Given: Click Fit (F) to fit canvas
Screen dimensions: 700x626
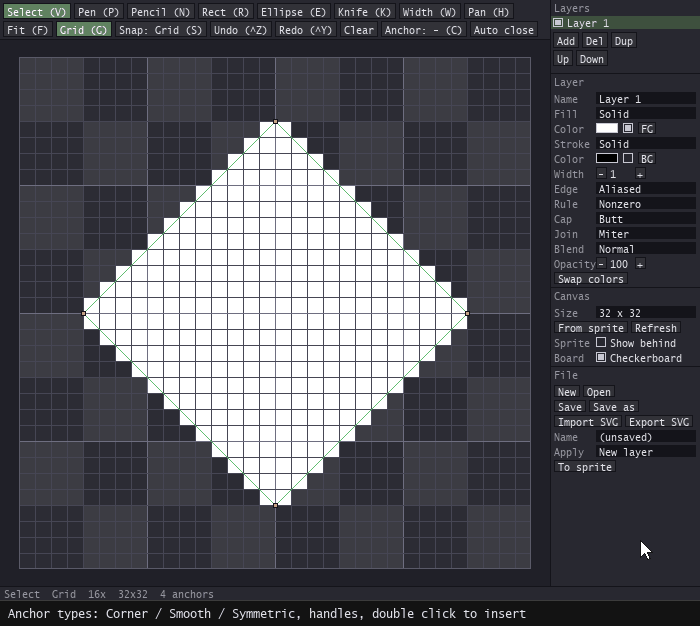Looking at the screenshot, I should [x=28, y=30].
